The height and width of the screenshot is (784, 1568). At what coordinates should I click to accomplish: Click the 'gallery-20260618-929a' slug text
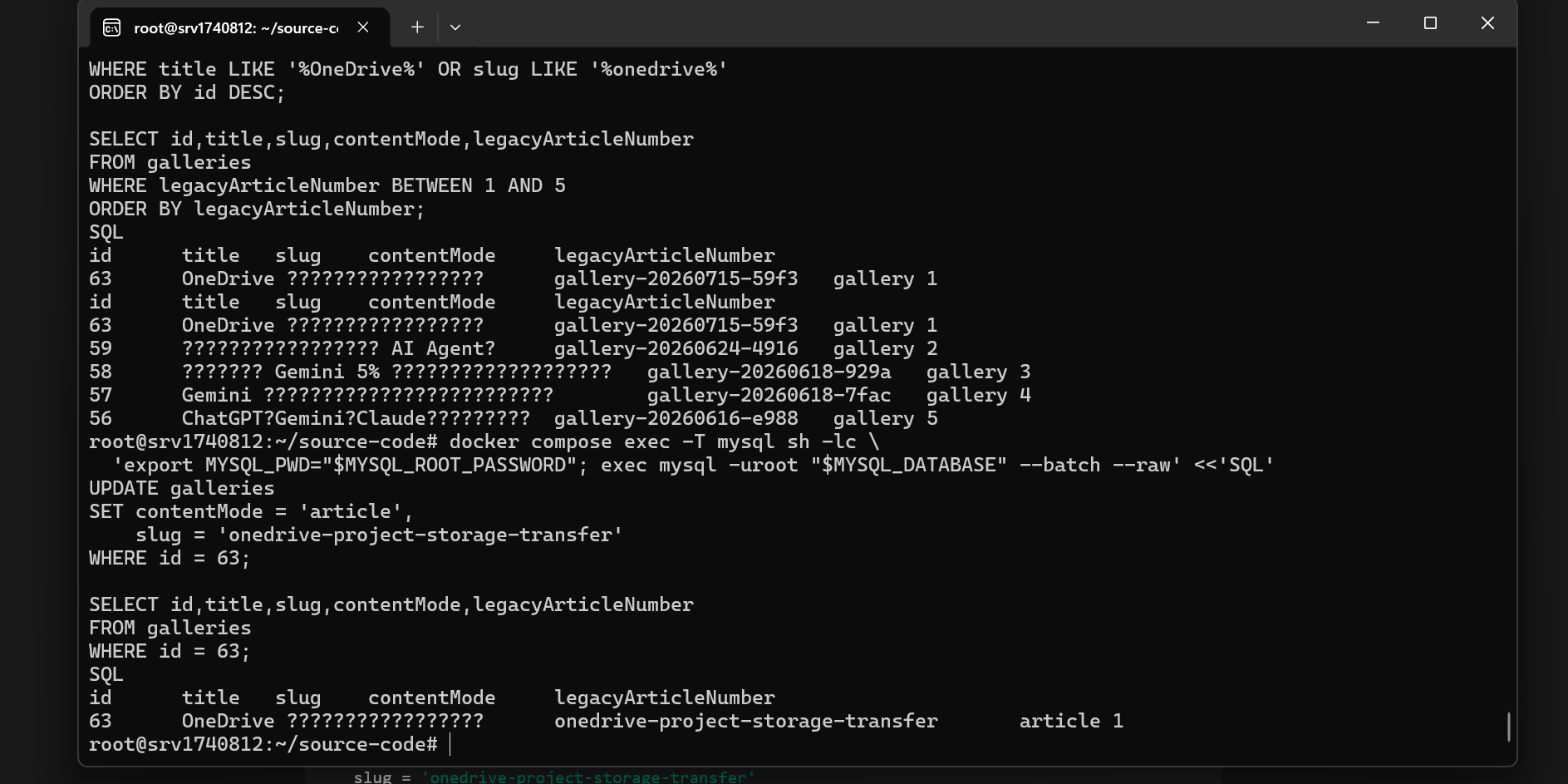[x=769, y=372]
